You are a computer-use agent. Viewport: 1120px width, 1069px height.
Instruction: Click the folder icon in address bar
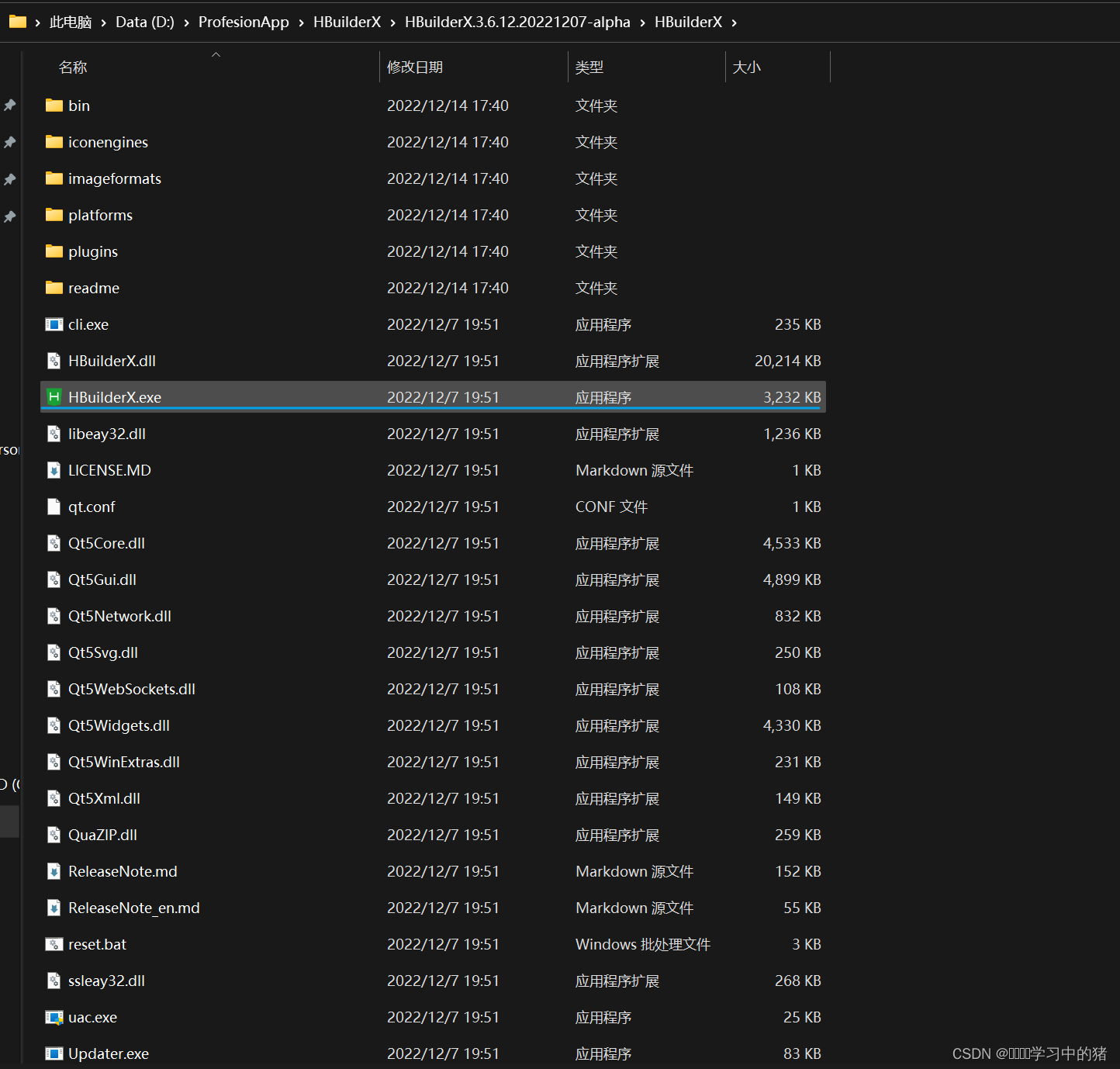(x=18, y=22)
